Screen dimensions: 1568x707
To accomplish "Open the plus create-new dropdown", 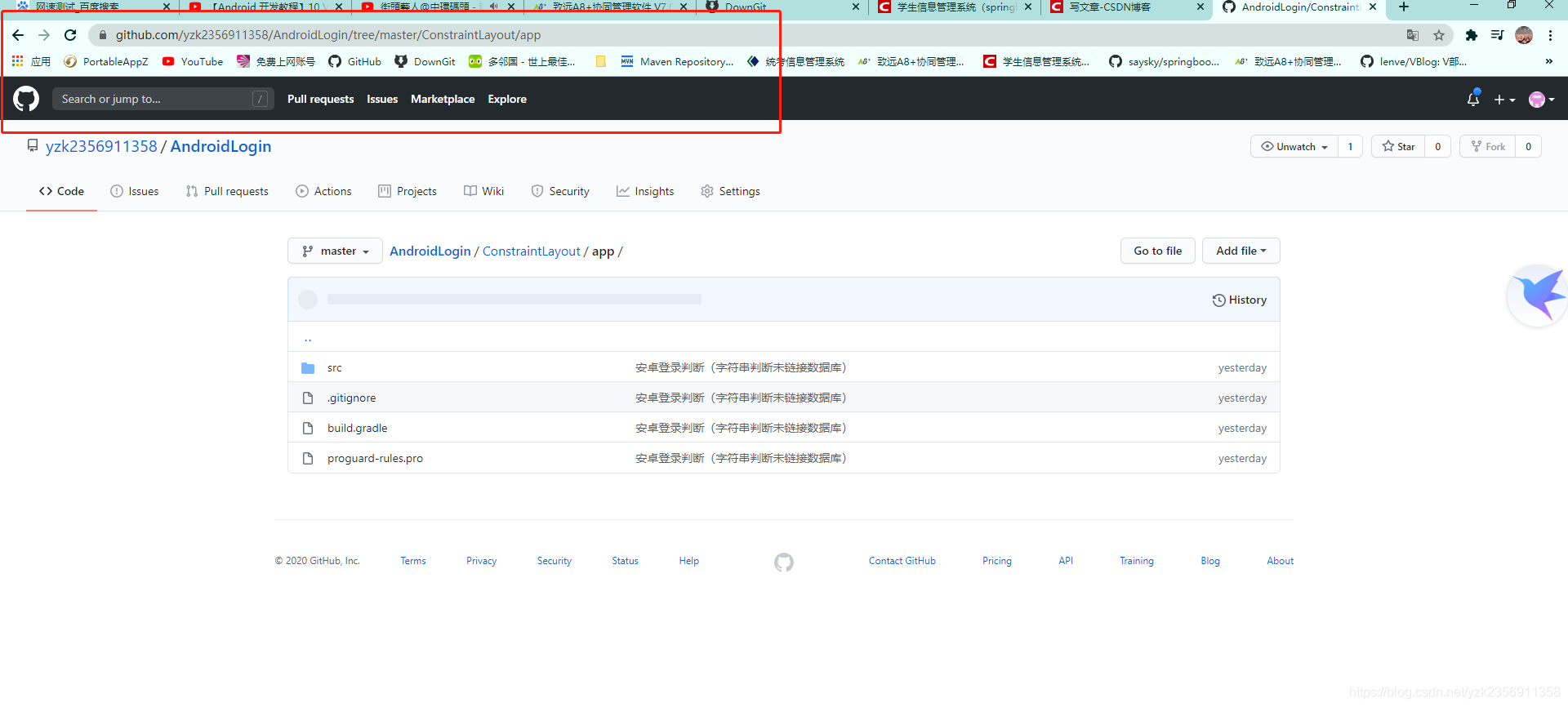I will [1504, 100].
